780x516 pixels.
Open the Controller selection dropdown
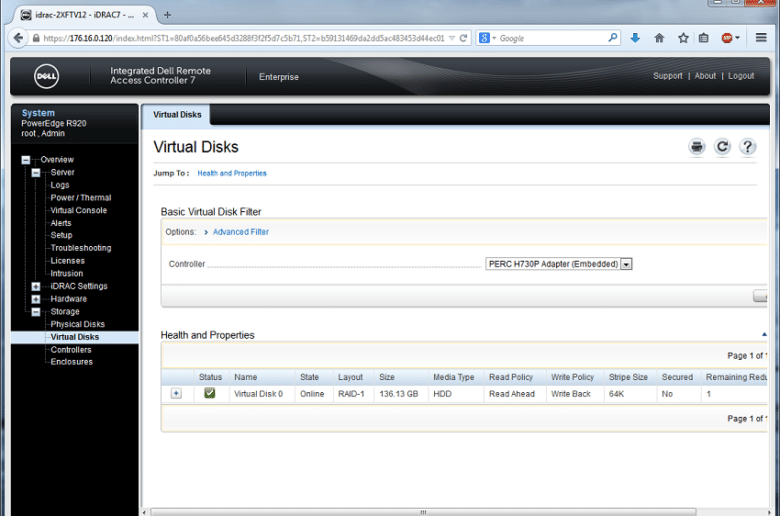coord(559,264)
